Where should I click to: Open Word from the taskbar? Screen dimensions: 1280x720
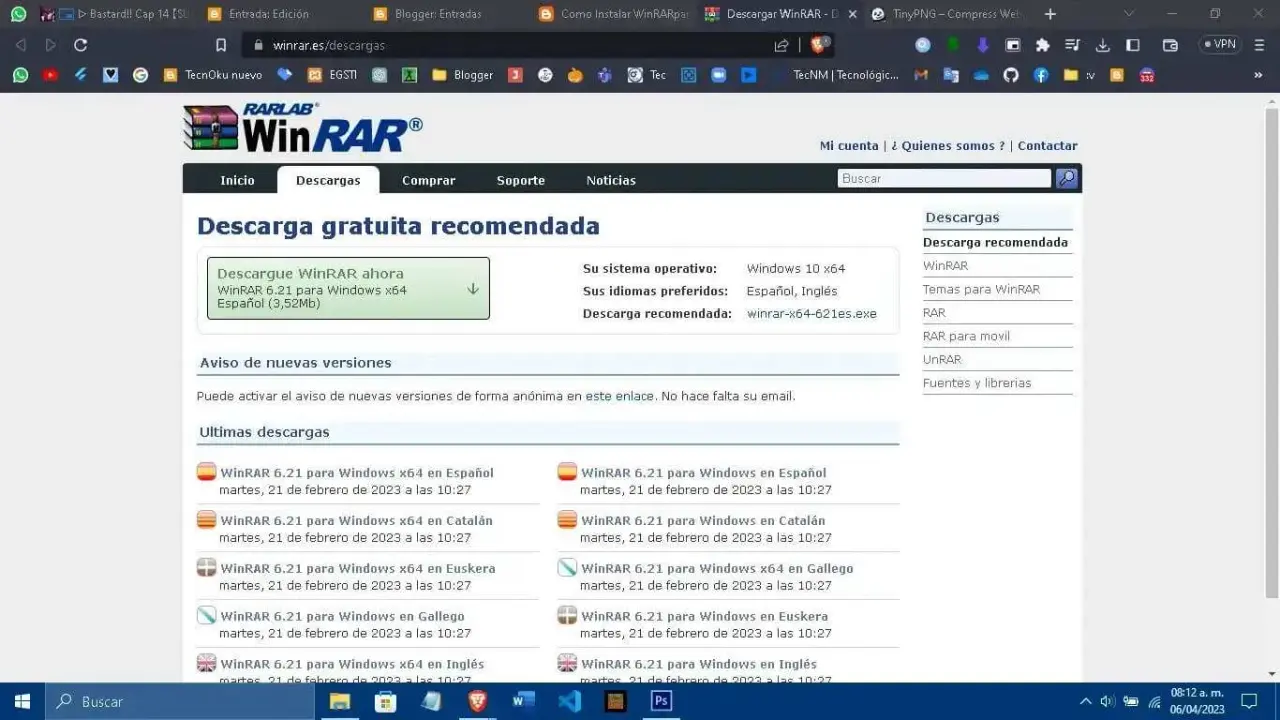pyautogui.click(x=523, y=701)
